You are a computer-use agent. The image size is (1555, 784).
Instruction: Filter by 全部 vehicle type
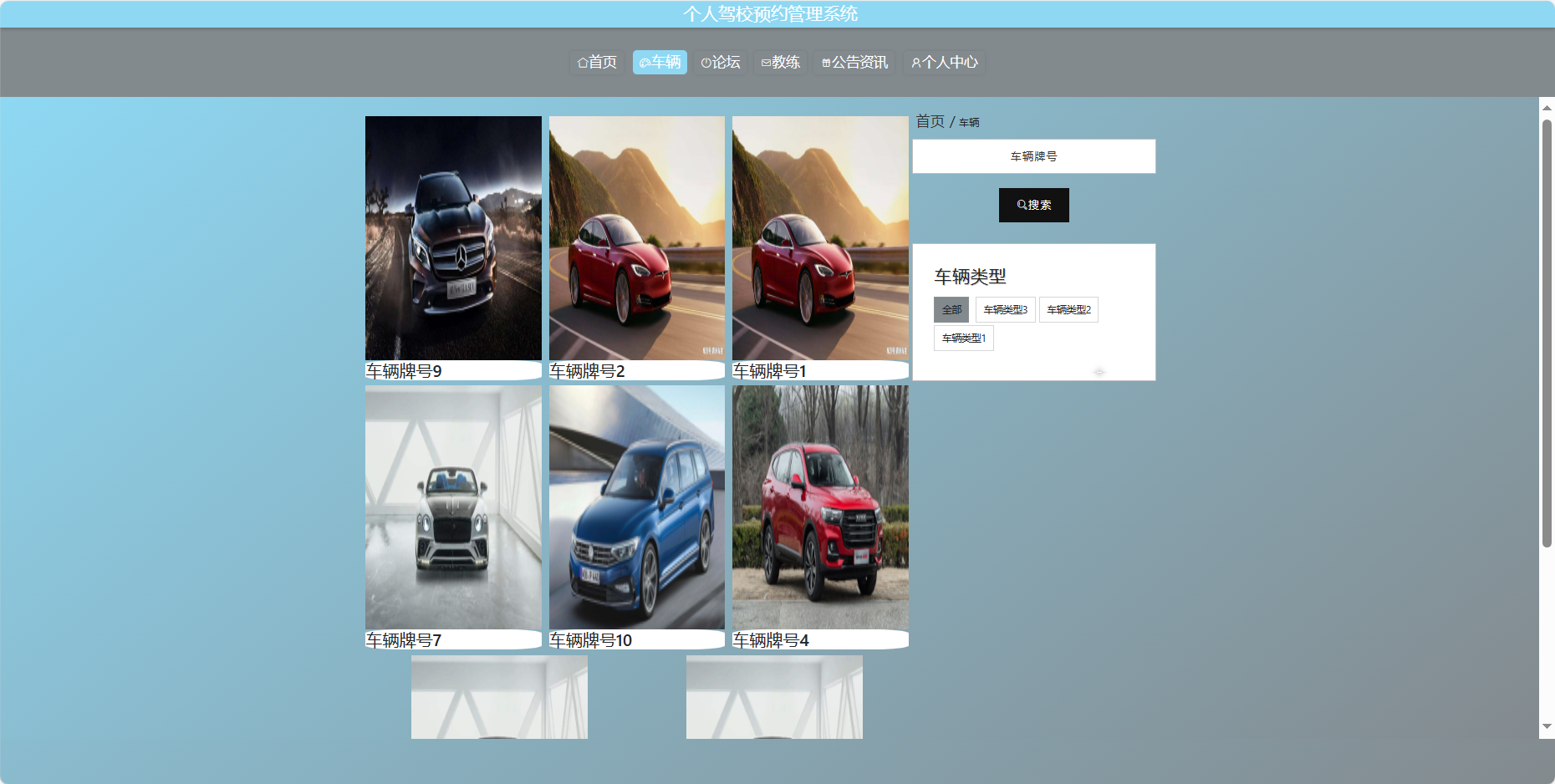(951, 309)
